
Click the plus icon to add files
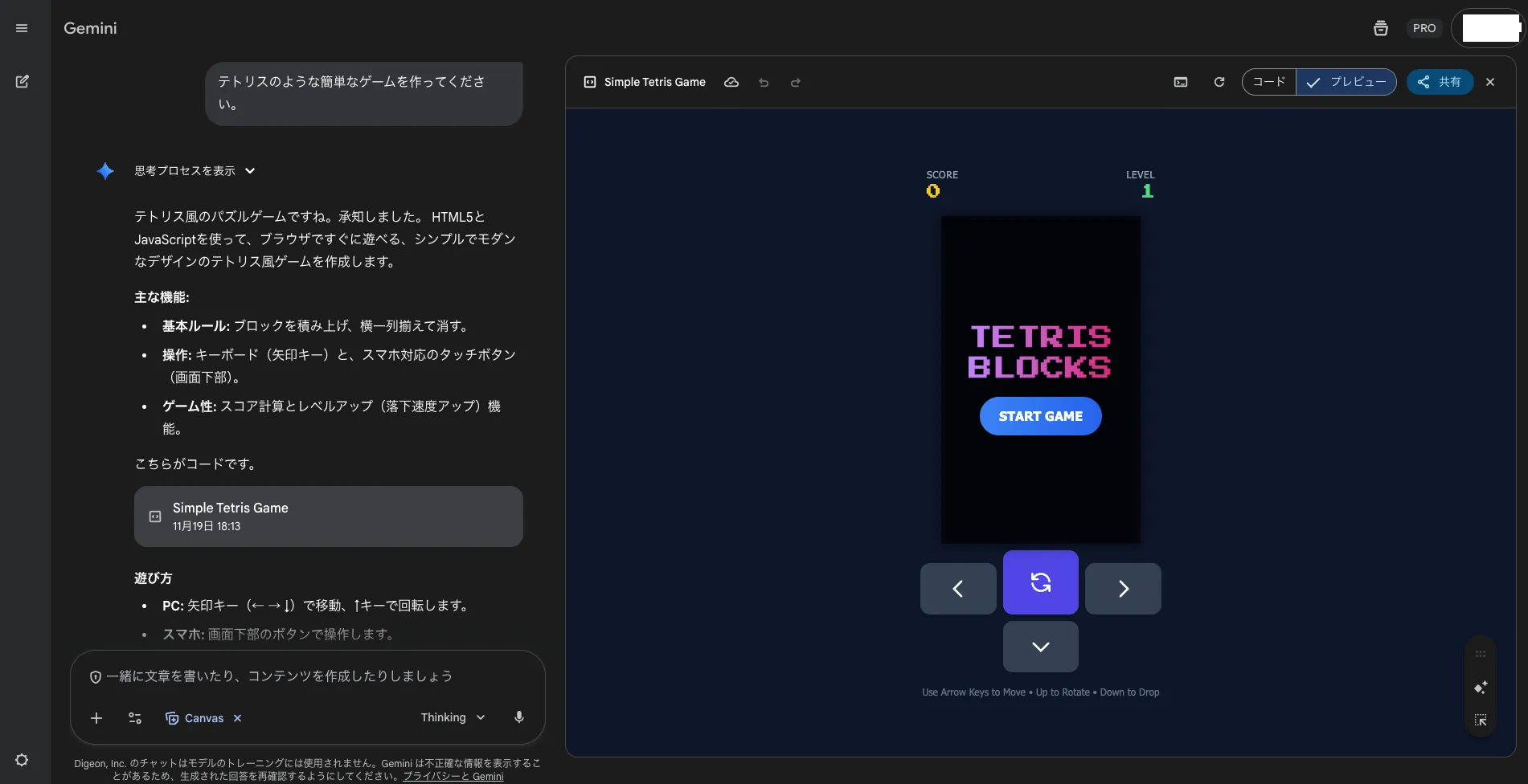(x=96, y=718)
